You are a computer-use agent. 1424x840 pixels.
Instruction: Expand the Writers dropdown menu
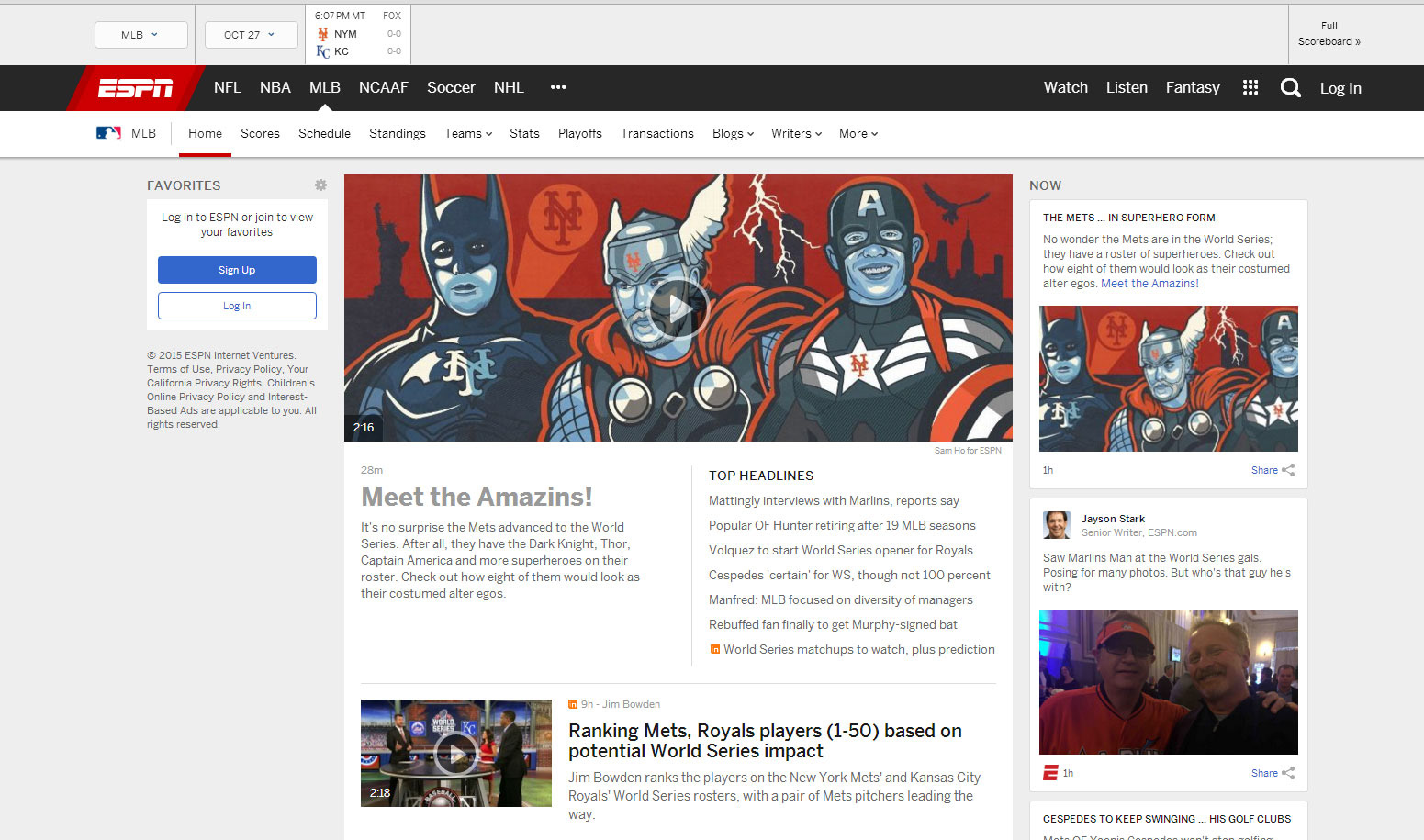click(796, 133)
